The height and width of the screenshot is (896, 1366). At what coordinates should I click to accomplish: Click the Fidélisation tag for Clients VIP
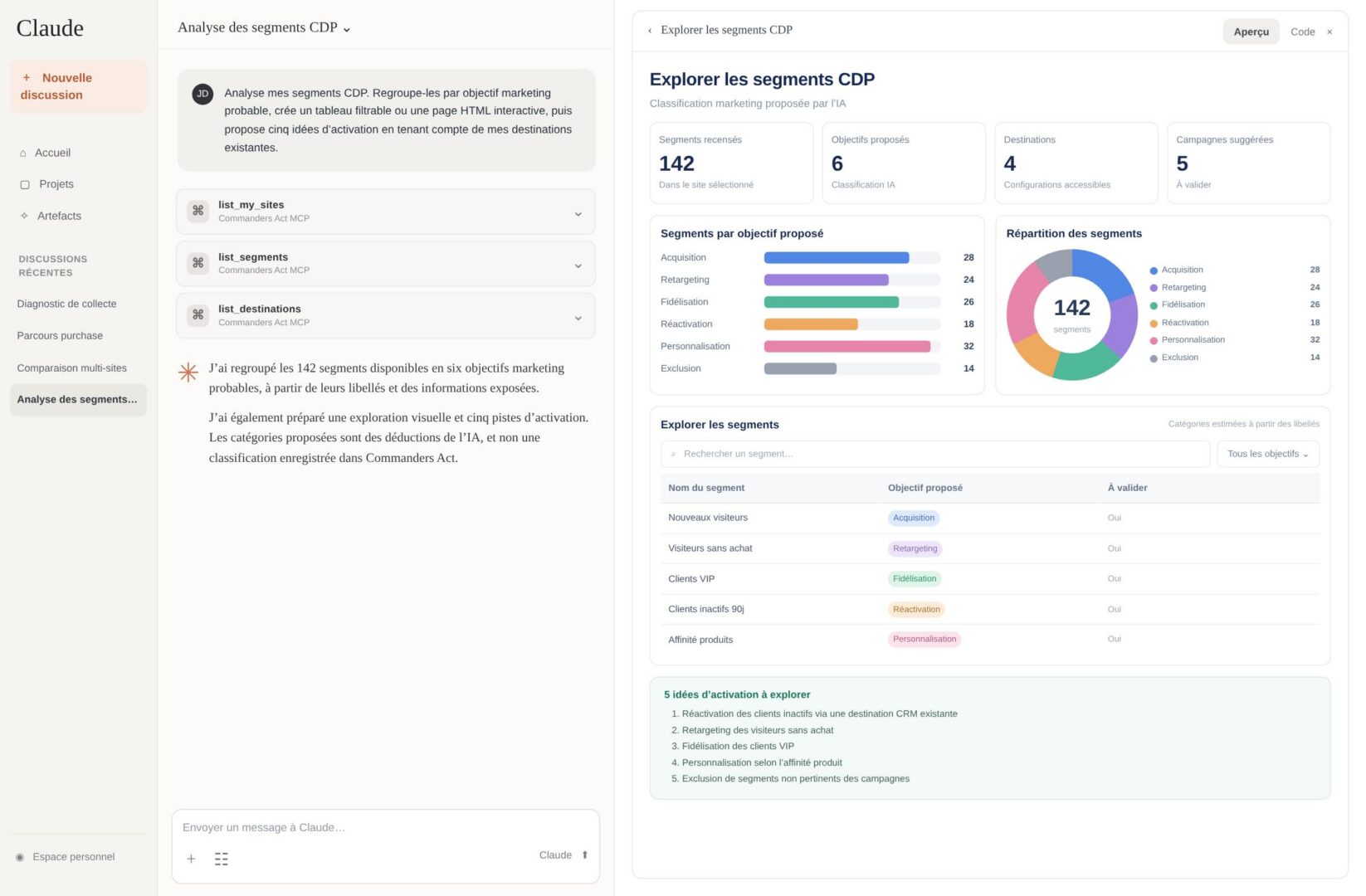pos(915,579)
